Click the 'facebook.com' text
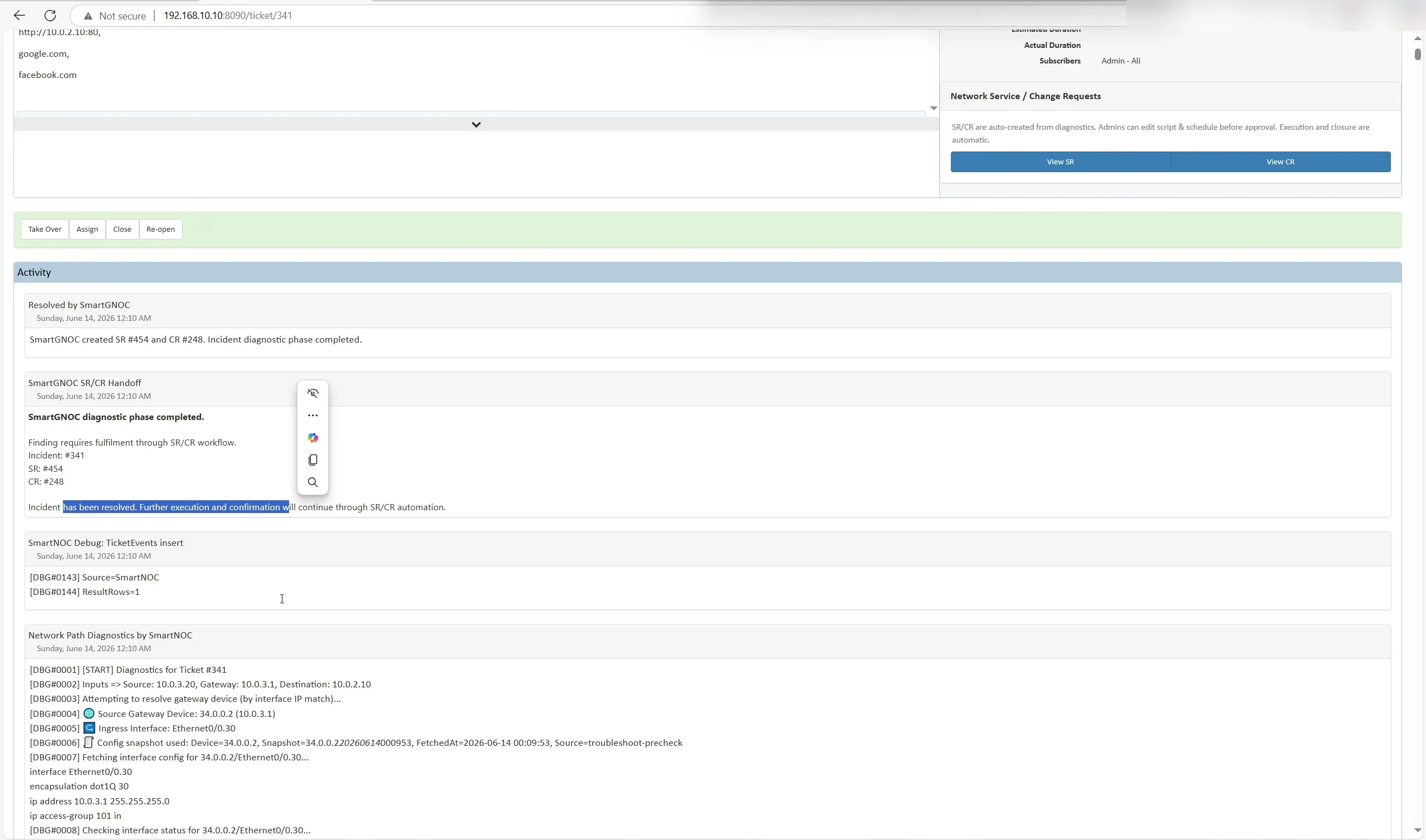Screen dimensions: 1426x840 tap(47, 75)
